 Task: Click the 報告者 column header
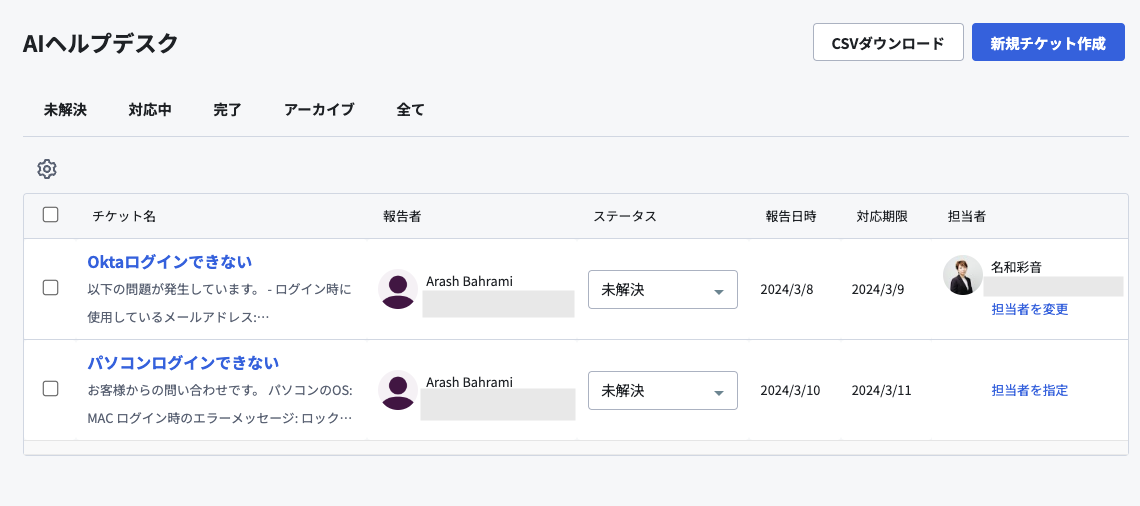[402, 217]
